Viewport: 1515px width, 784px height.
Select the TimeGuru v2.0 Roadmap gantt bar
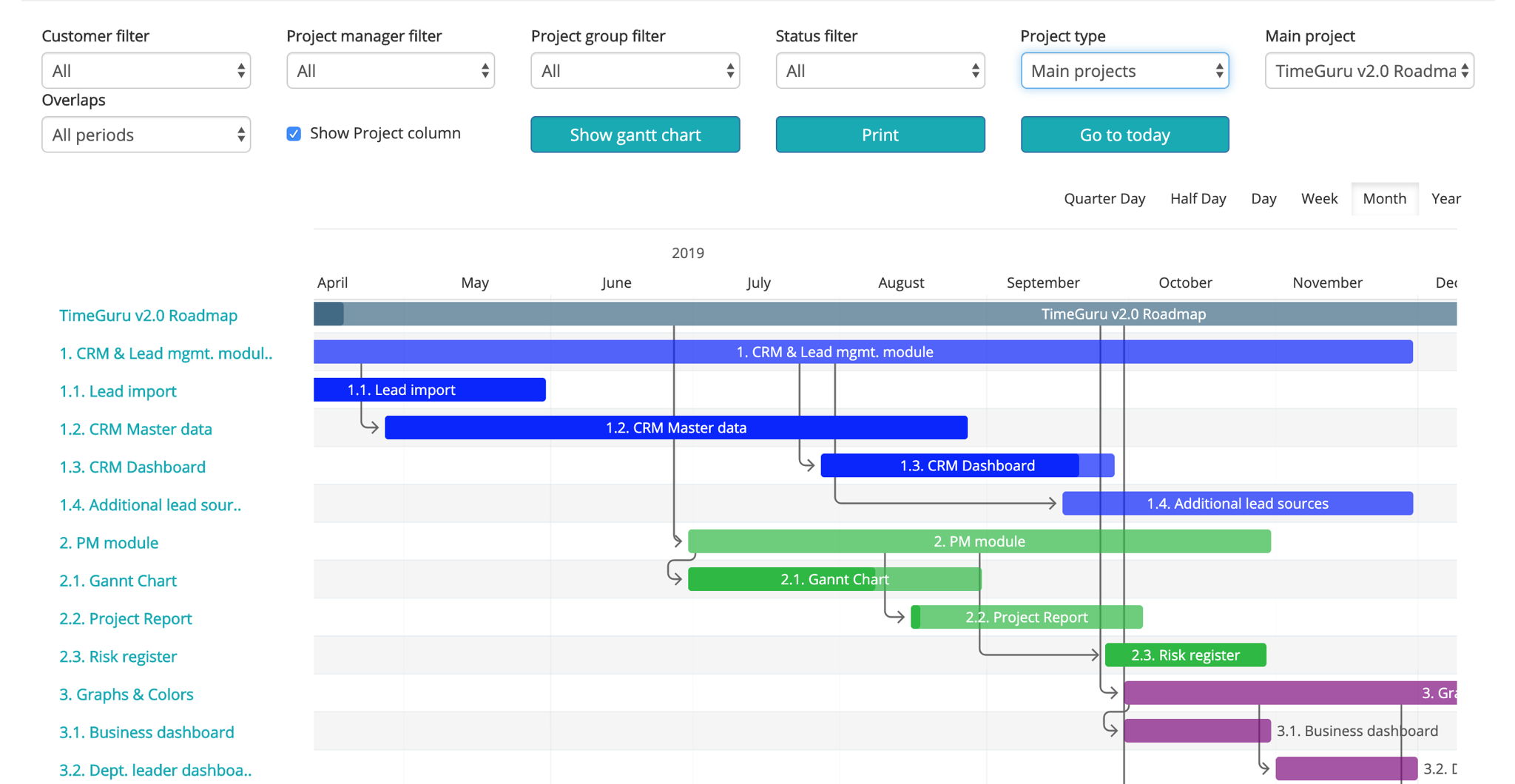click(x=885, y=314)
